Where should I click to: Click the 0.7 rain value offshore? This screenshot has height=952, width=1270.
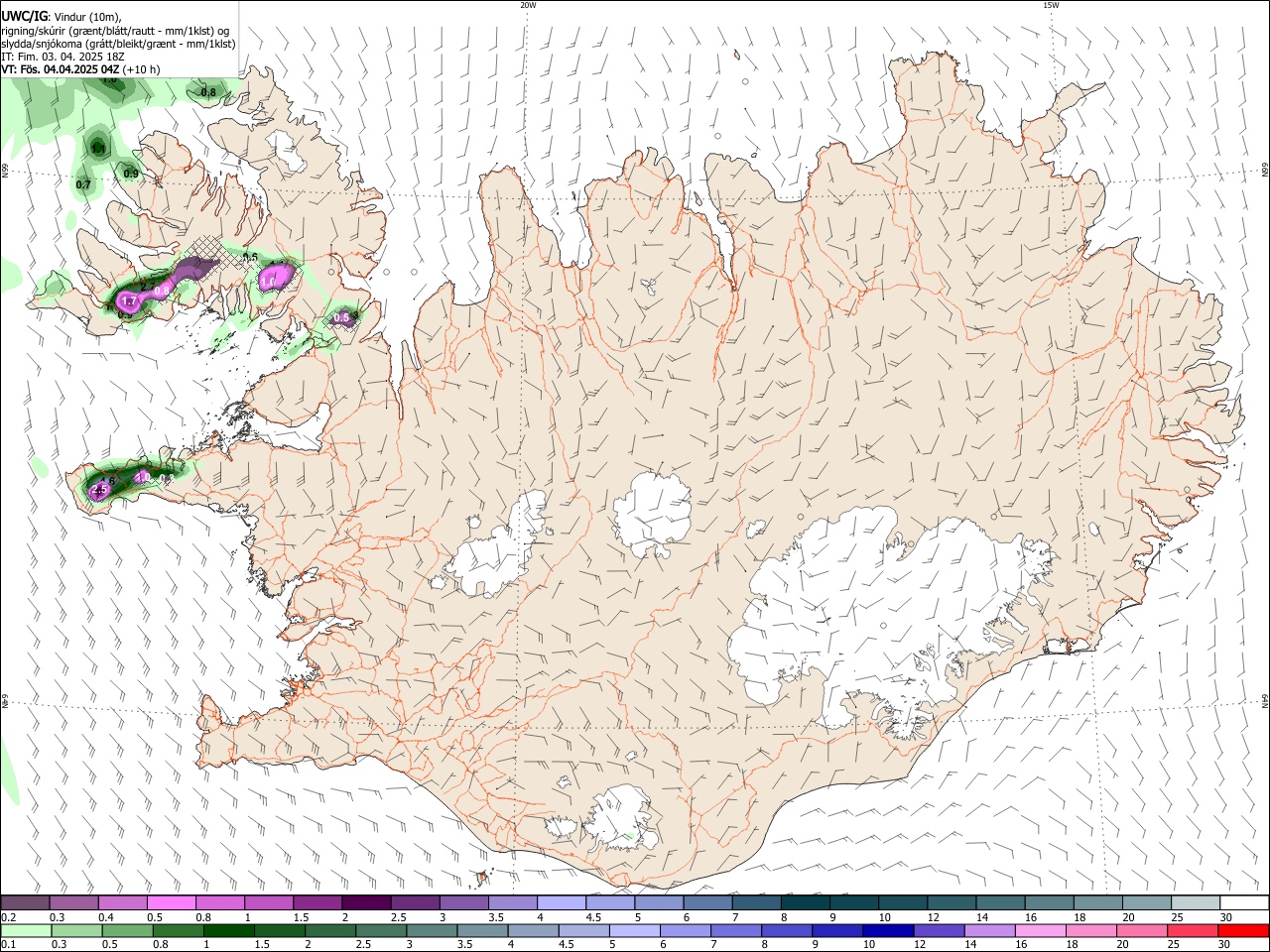pos(83,184)
